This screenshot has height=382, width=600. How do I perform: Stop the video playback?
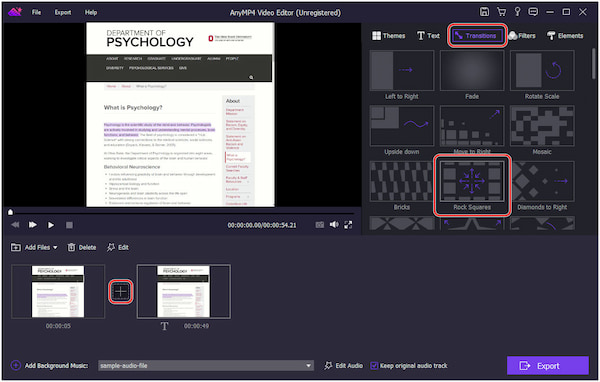click(x=69, y=225)
